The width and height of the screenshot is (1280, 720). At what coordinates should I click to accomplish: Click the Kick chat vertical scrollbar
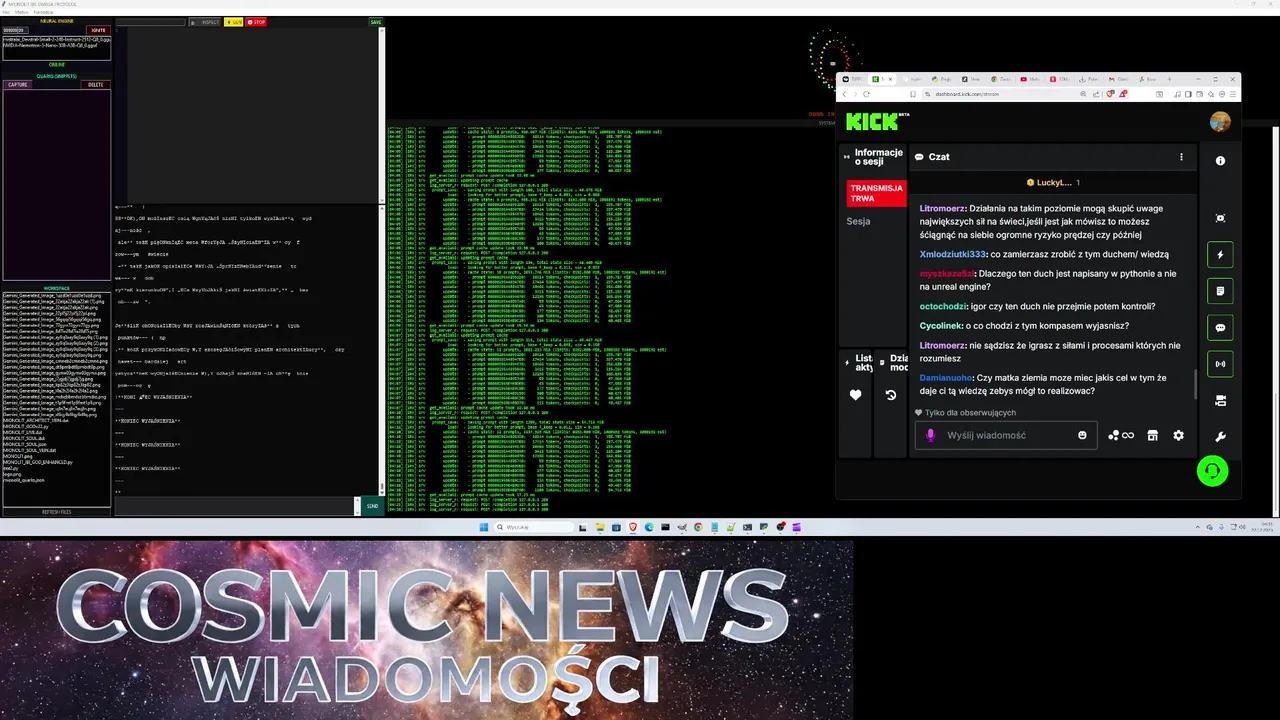[1195, 384]
